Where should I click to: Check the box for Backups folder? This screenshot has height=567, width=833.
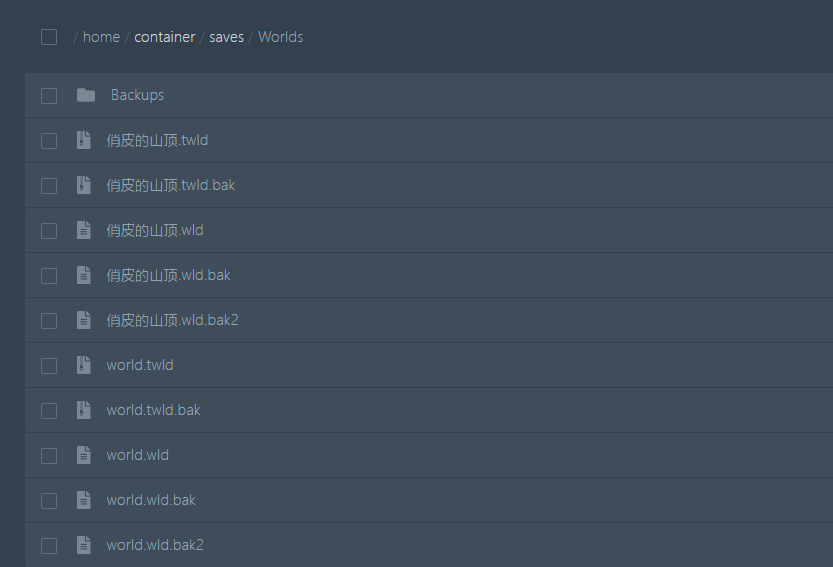(49, 95)
